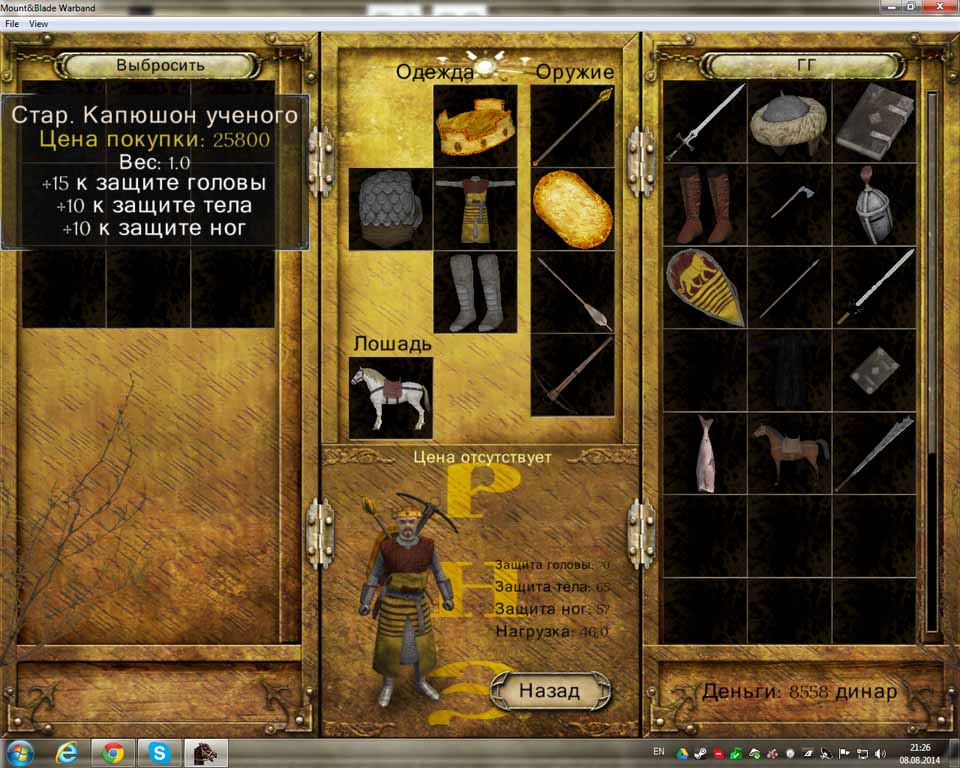Click the steel helmet in inventory

click(x=873, y=205)
